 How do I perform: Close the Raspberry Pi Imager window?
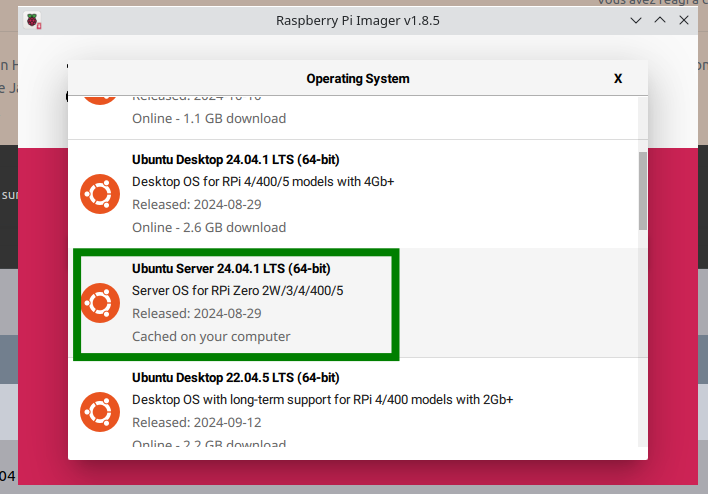683,20
